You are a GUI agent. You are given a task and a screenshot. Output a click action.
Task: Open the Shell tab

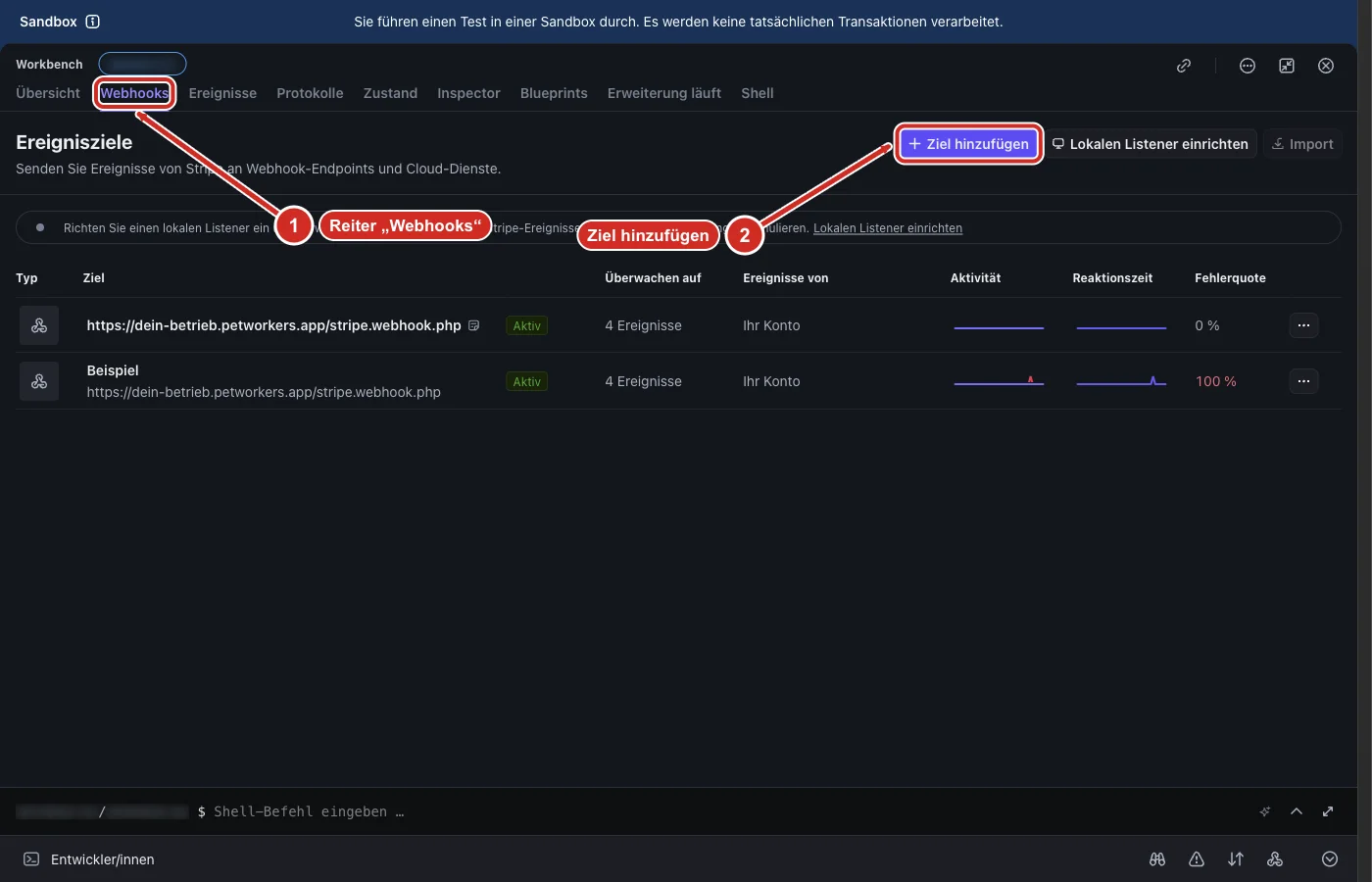pyautogui.click(x=758, y=93)
